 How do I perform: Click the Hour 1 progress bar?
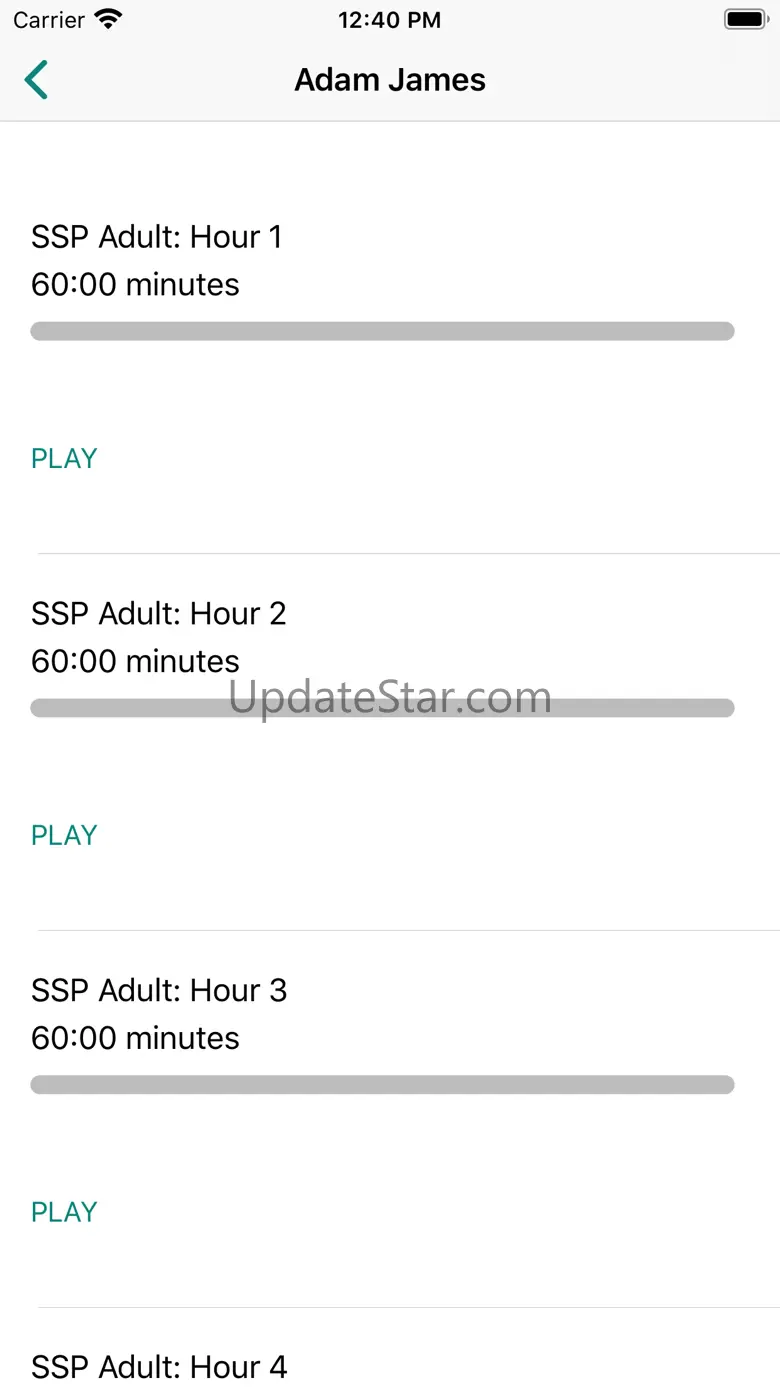[382, 331]
